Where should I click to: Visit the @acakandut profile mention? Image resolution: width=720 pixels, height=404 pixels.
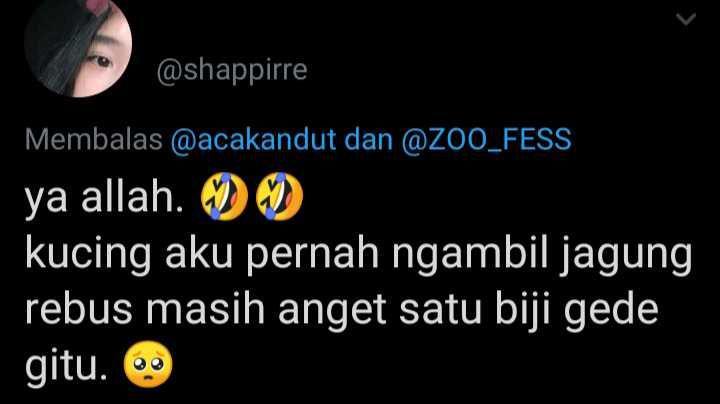coord(253,139)
